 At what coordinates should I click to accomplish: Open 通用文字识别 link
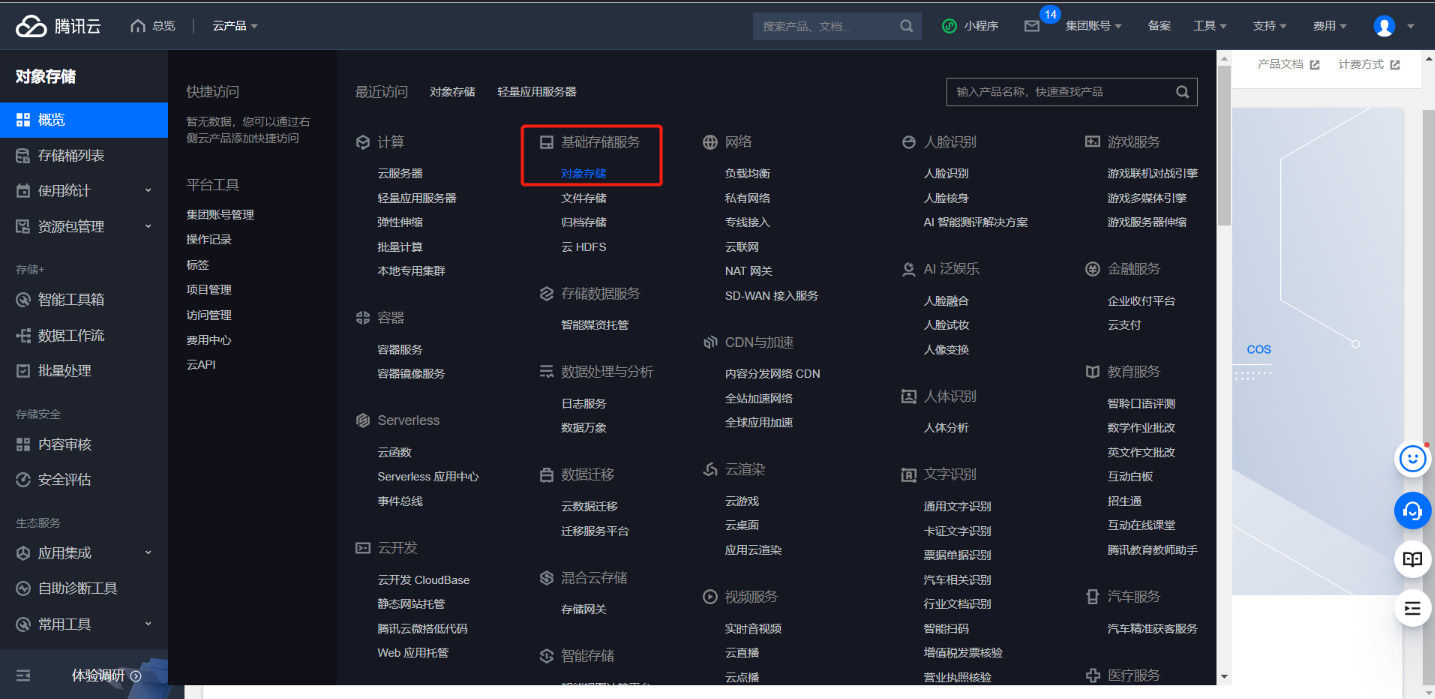957,506
